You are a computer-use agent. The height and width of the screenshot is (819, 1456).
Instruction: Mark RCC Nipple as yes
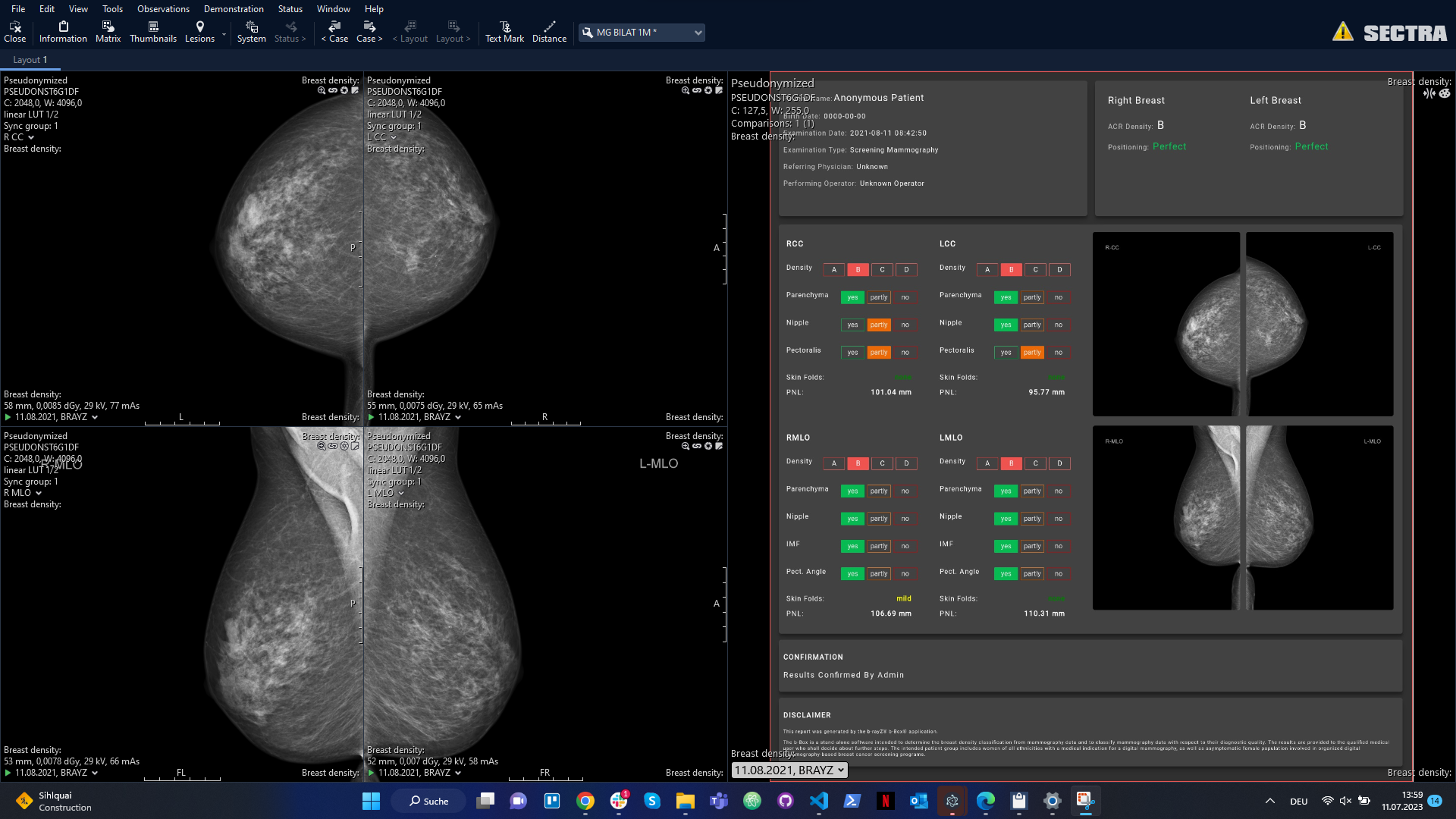[x=852, y=325]
